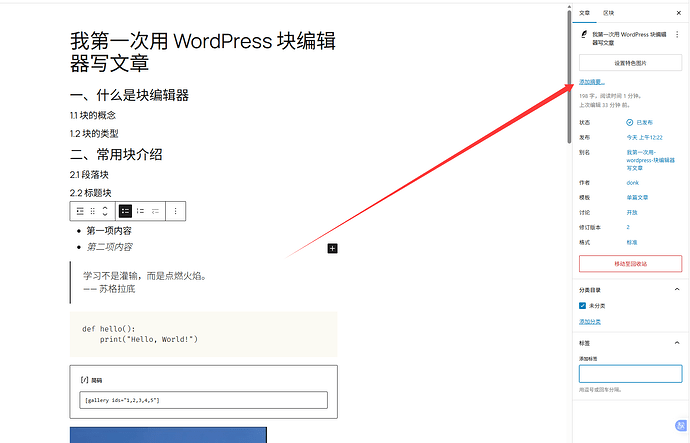Close the settings sidebar with the X

pos(679,13)
